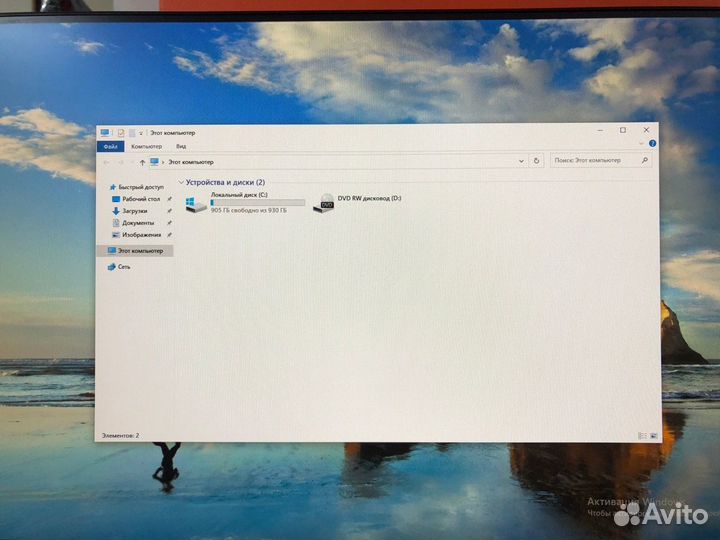The height and width of the screenshot is (540, 720).
Task: Open Документы in the navigation pane
Action: point(133,223)
